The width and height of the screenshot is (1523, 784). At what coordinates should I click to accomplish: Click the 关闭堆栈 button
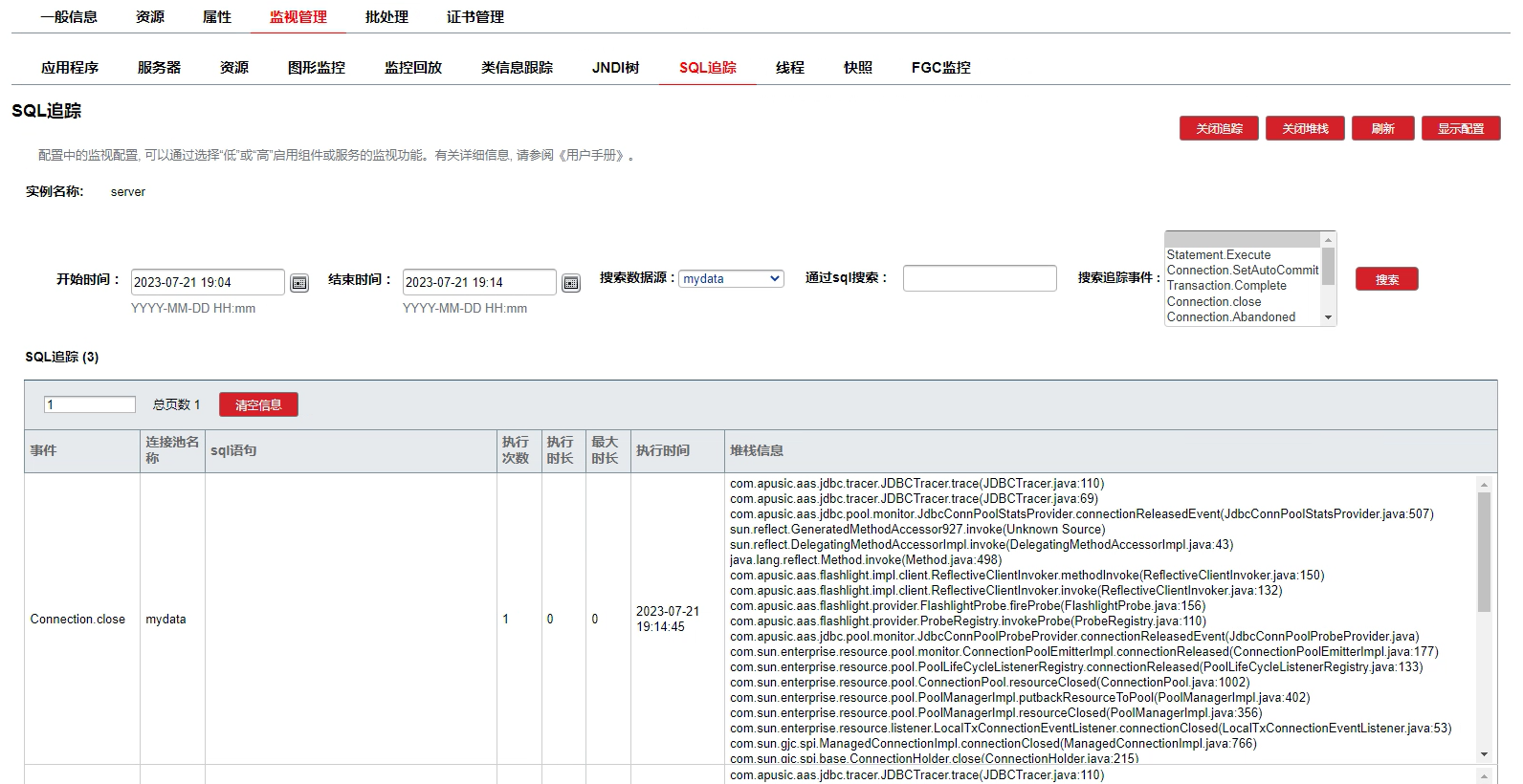tap(1305, 129)
